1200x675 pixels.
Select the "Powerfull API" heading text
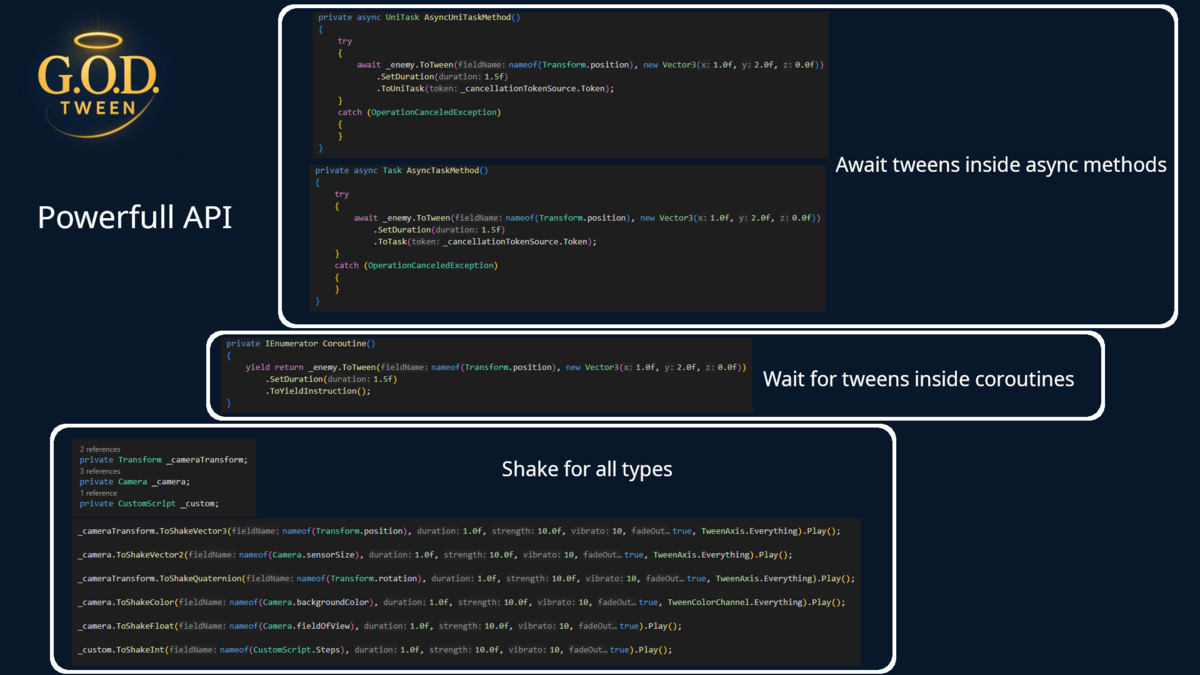(135, 217)
